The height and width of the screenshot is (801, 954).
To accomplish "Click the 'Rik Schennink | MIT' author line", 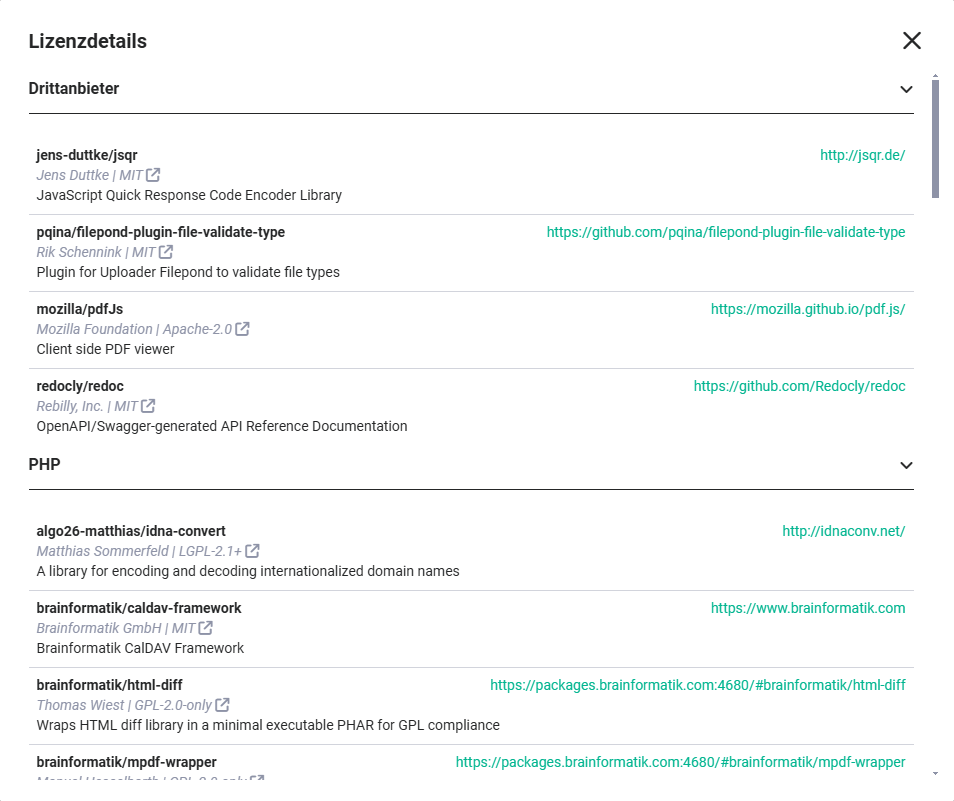I will pos(96,252).
